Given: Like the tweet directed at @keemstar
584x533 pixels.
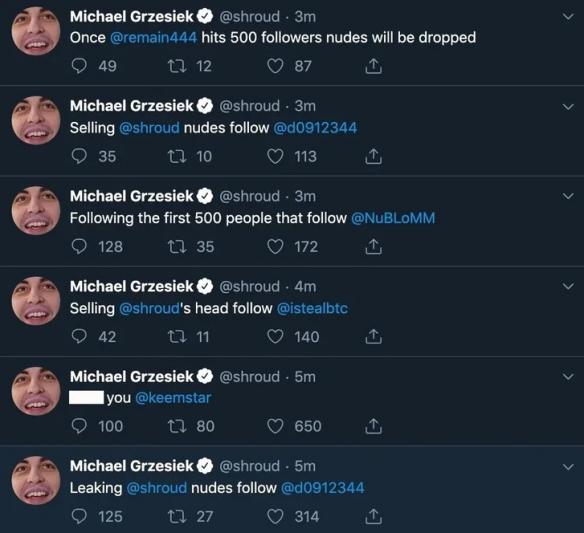Looking at the screenshot, I should pyautogui.click(x=275, y=426).
